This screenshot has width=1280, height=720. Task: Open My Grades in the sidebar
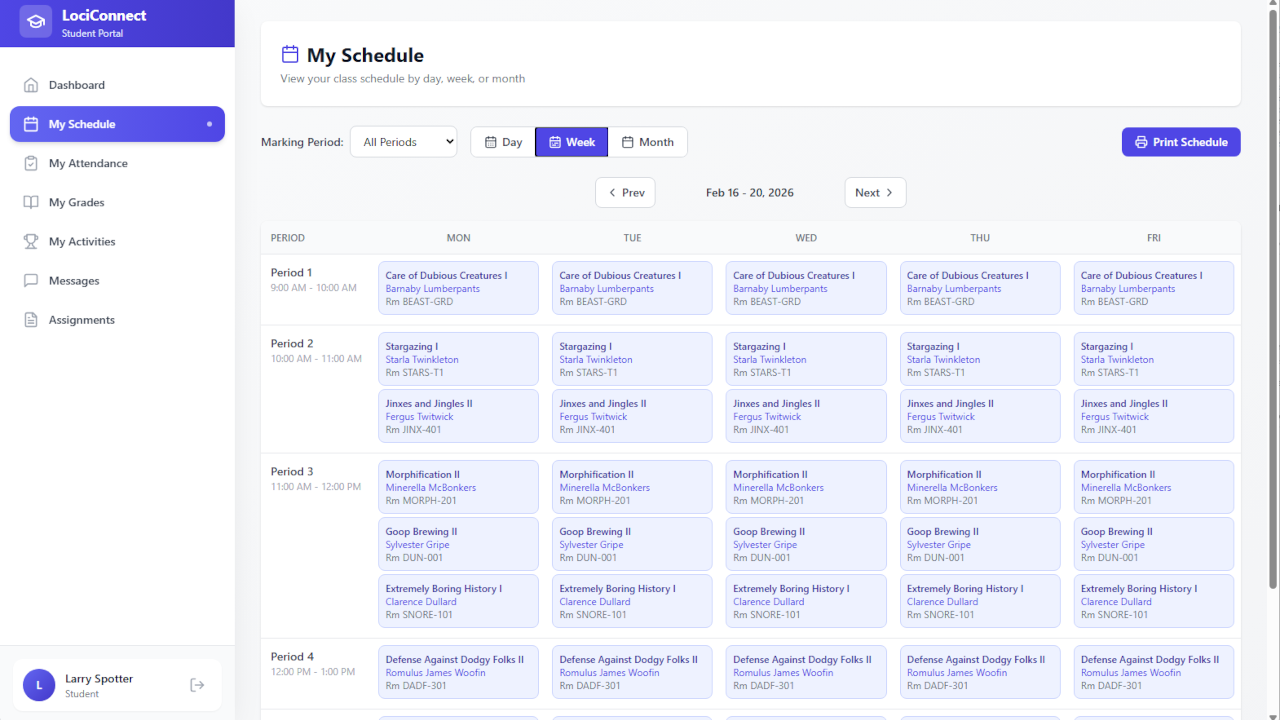(x=77, y=202)
